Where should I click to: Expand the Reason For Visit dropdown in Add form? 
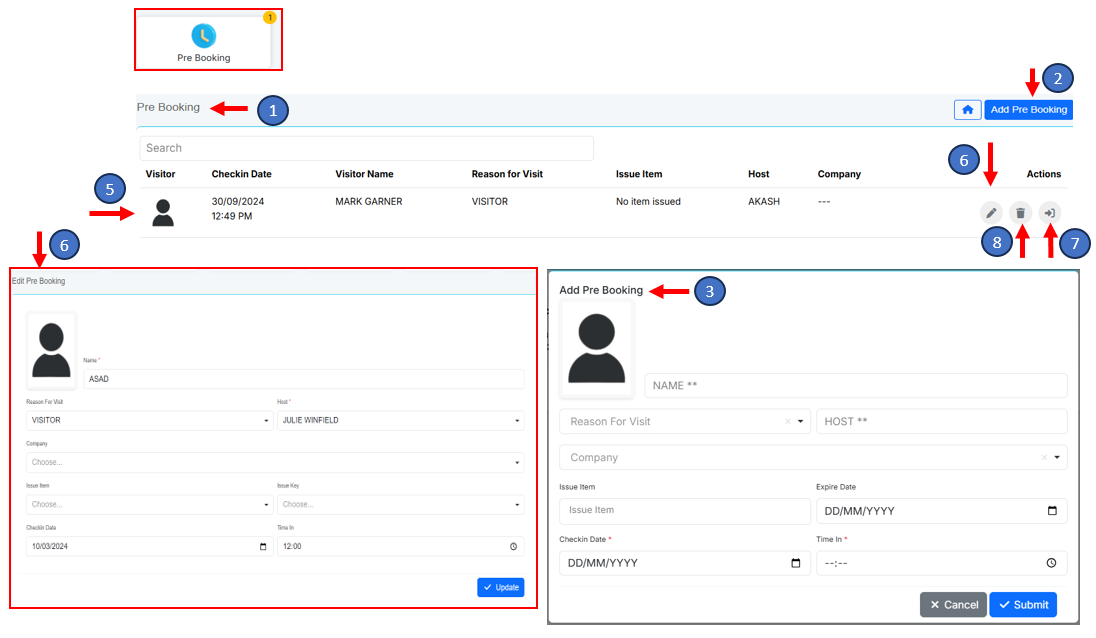tap(801, 422)
